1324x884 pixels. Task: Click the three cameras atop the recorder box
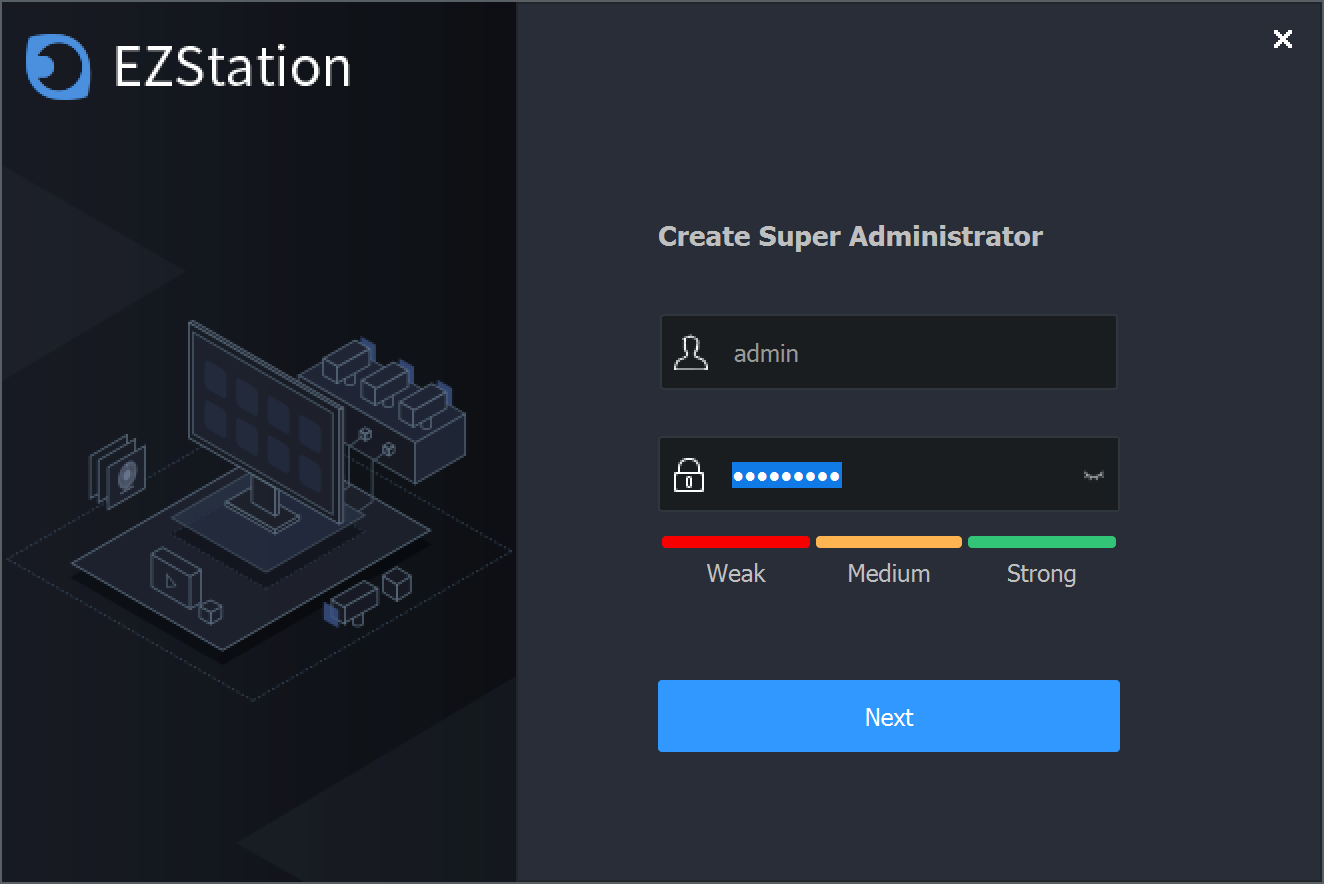coord(385,380)
